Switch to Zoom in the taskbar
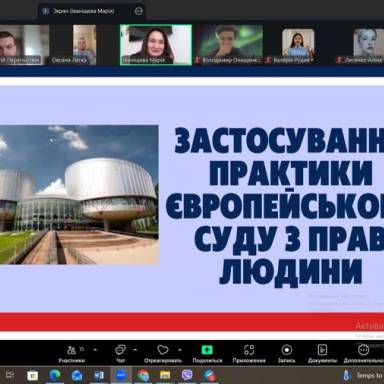This screenshot has width=384, height=384. [x=121, y=375]
